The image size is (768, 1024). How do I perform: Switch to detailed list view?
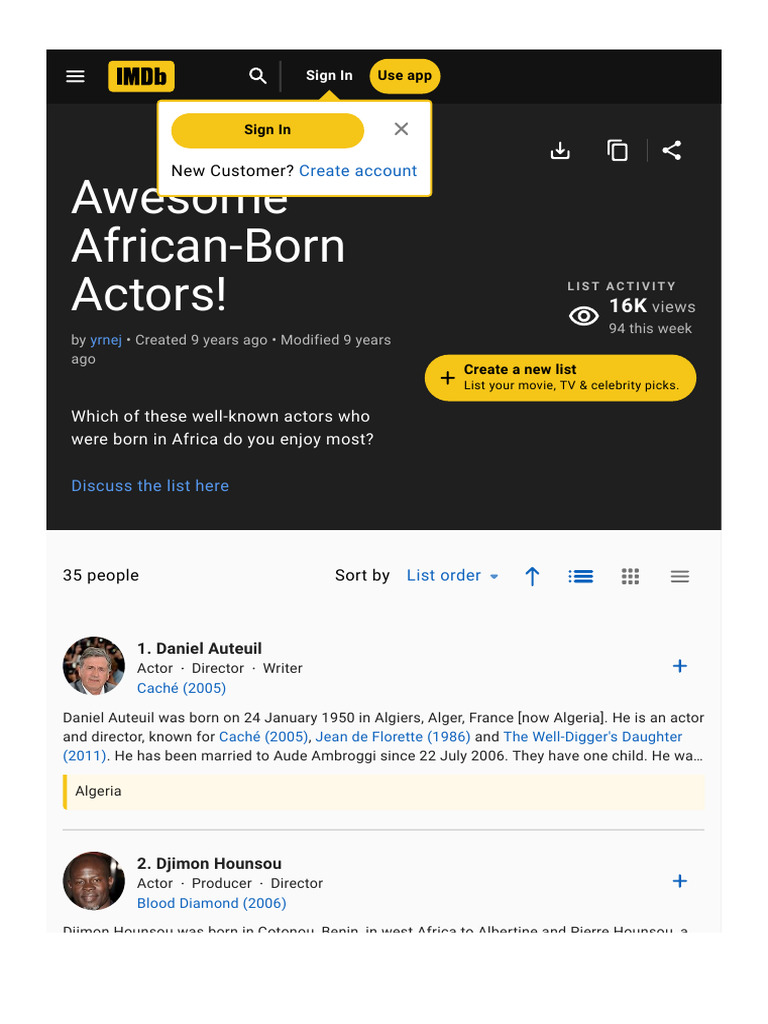(x=581, y=576)
